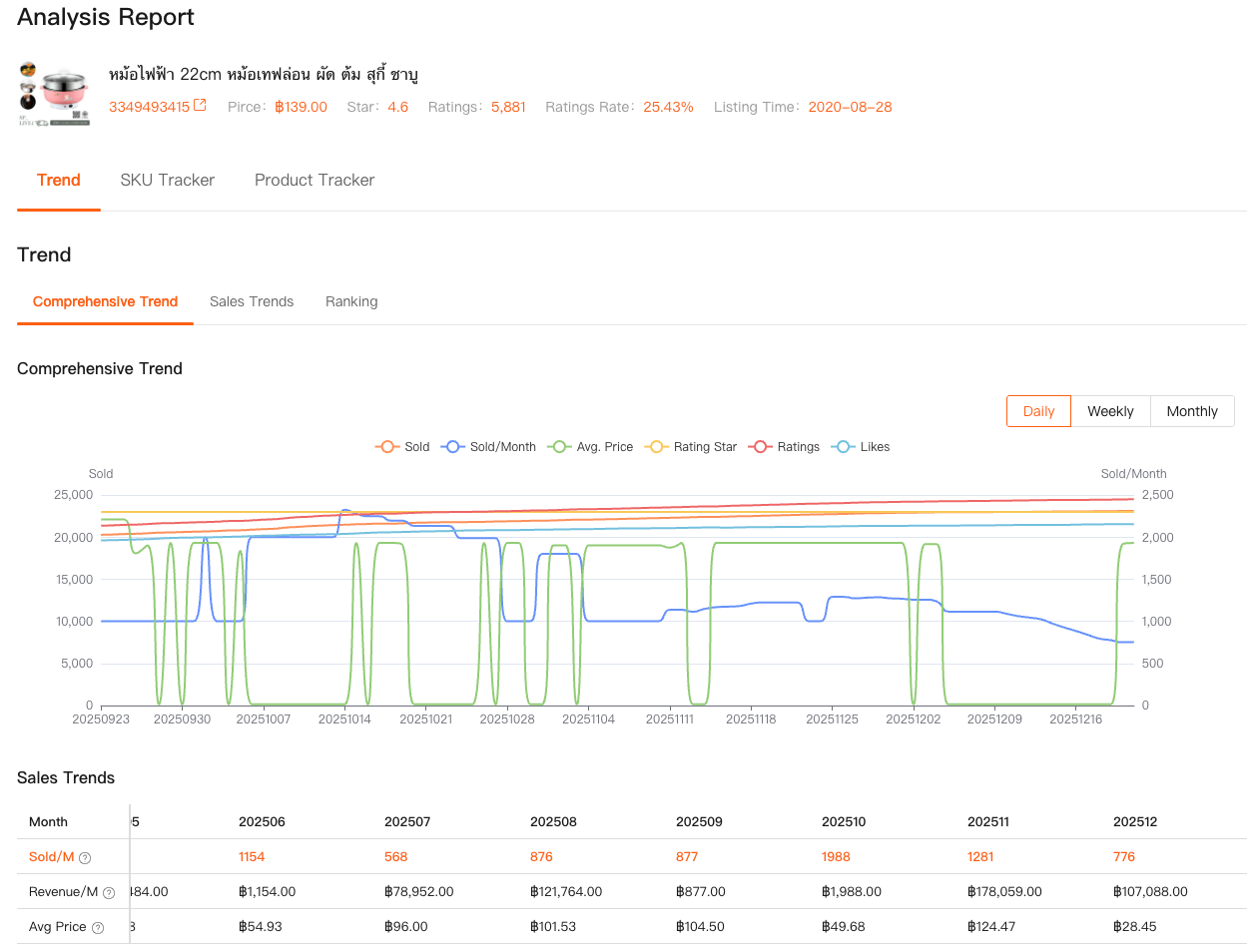Click the Avg Price help question icon
Viewport: 1259px width, 952px height.
(98, 928)
